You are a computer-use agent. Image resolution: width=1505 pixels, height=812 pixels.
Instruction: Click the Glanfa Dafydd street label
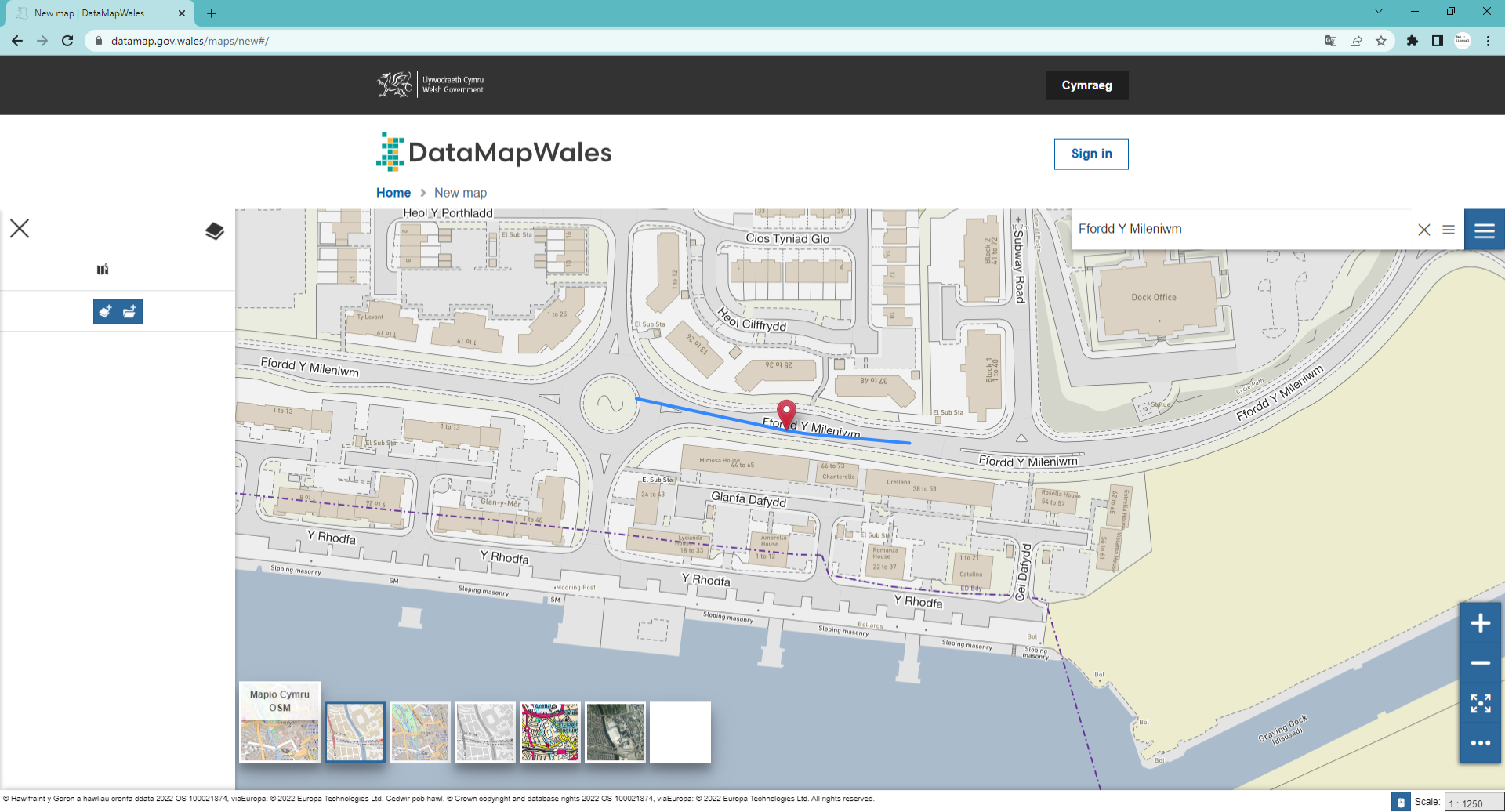click(x=749, y=499)
